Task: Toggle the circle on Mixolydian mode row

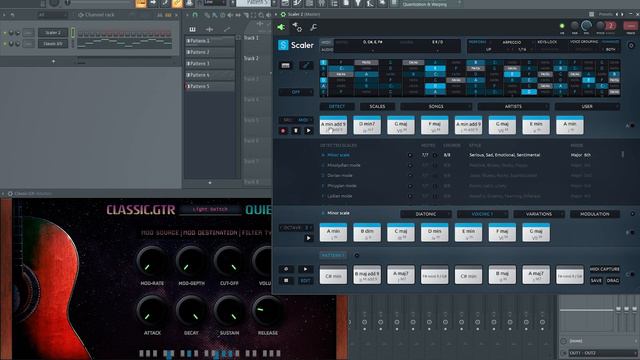Action: (x=410, y=165)
